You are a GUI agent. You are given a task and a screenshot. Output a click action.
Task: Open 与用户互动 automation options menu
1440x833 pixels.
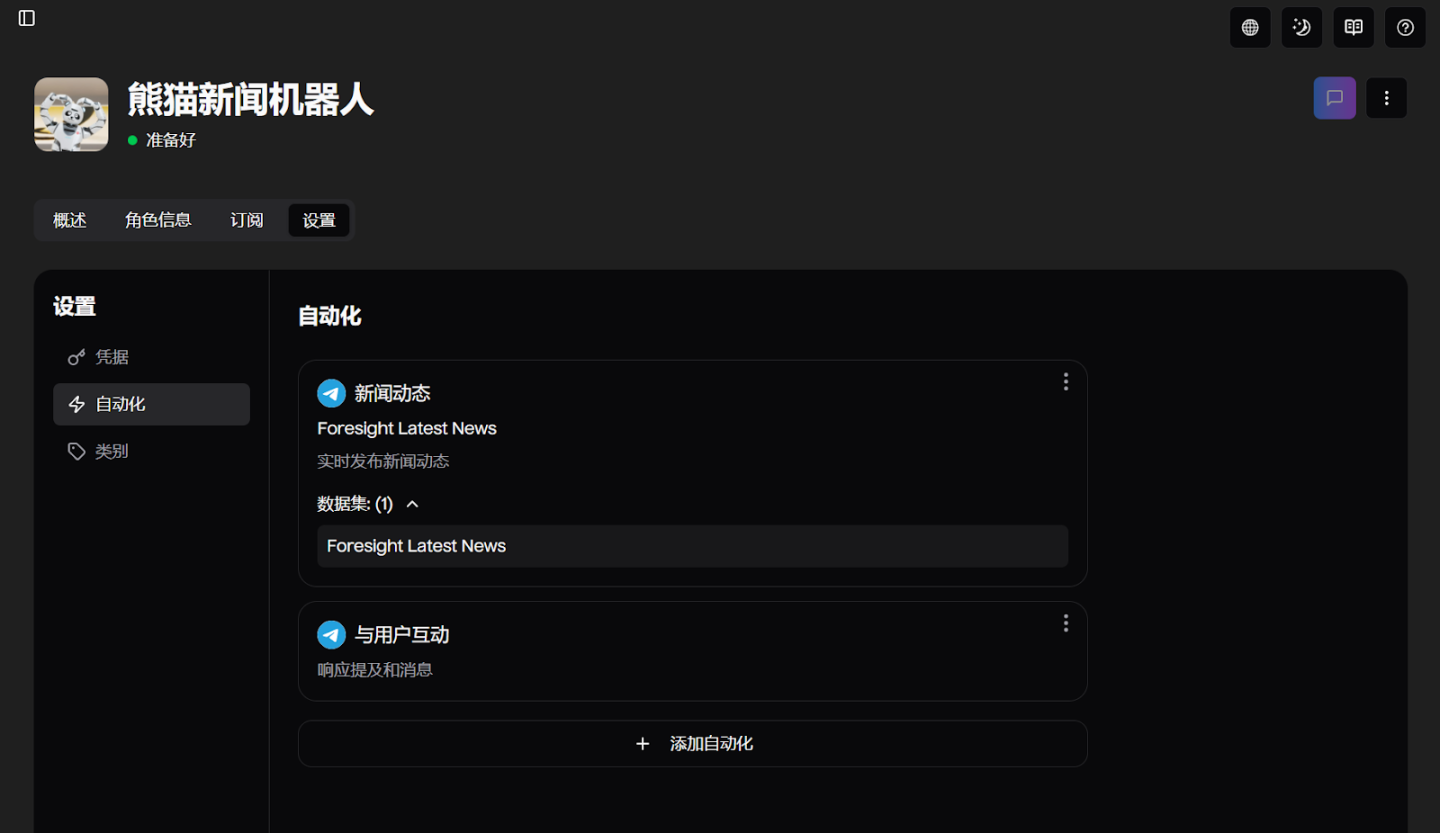1066,623
